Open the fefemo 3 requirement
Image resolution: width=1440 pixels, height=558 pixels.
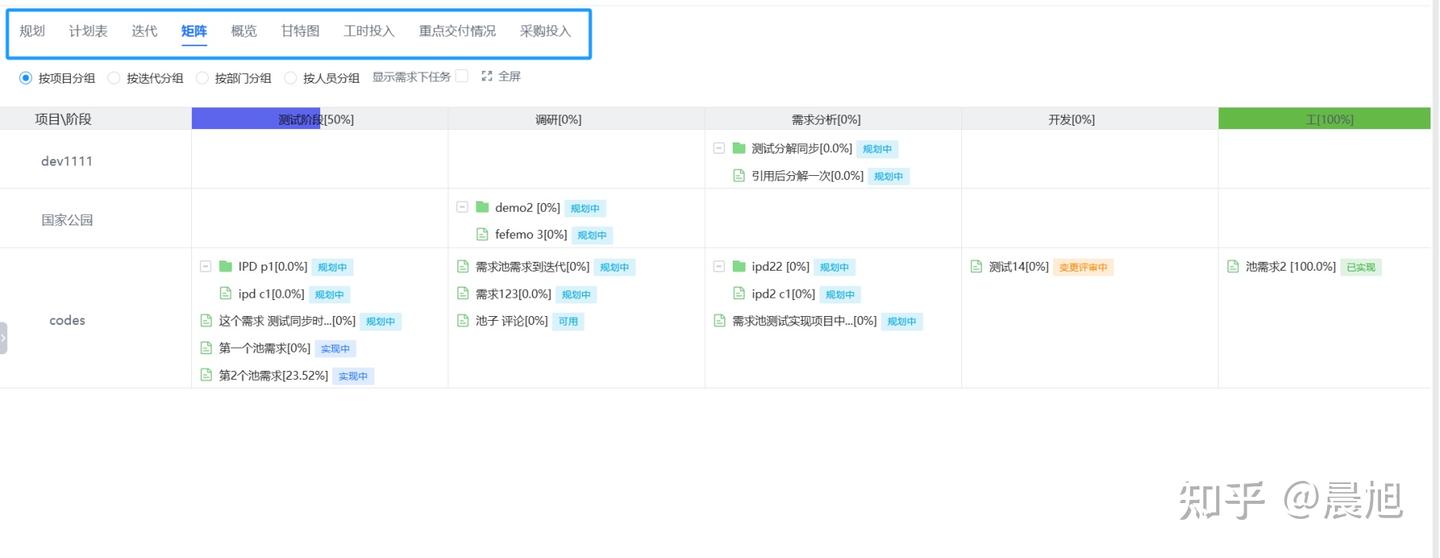[x=530, y=235]
